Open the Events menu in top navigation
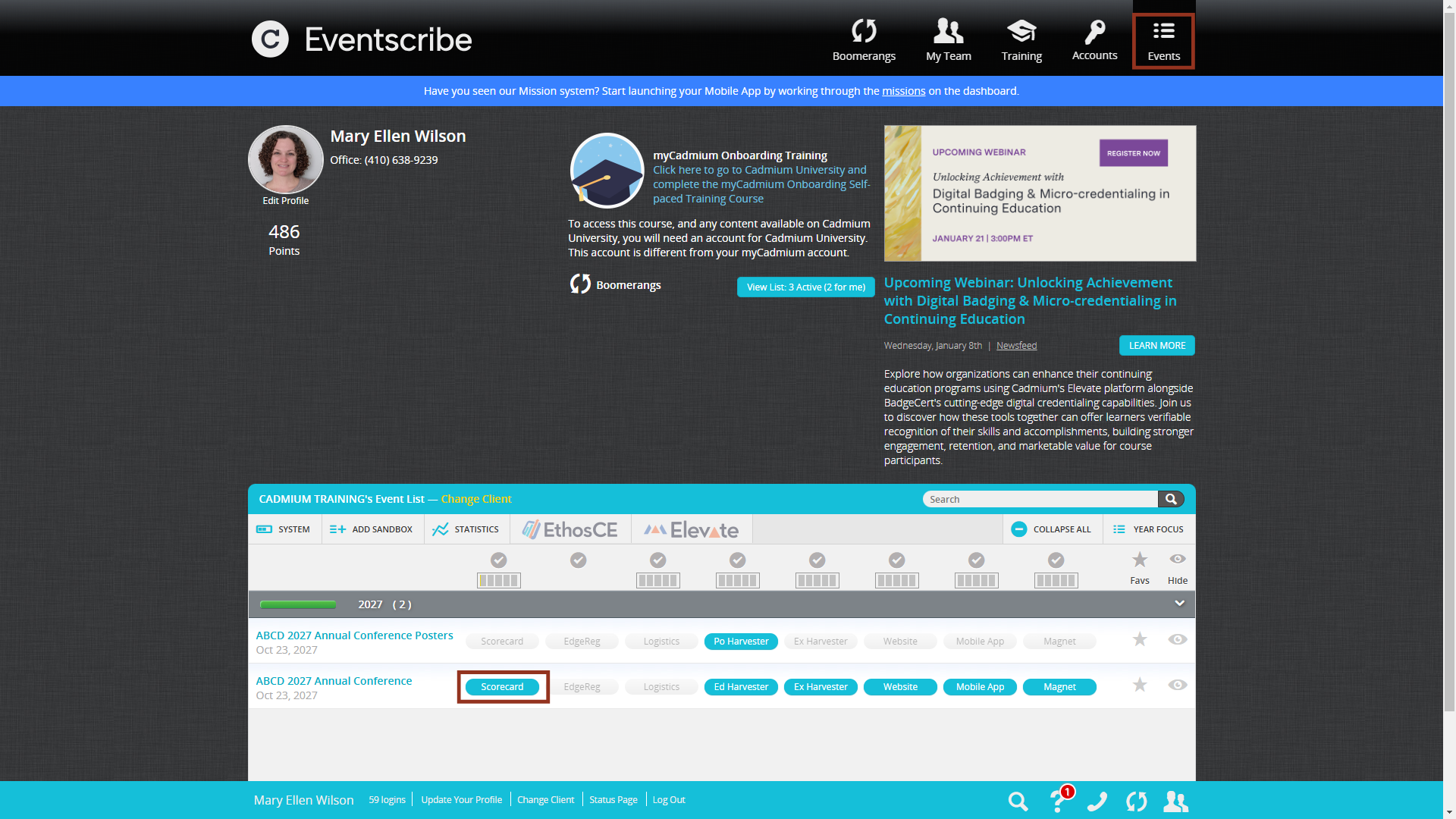Screen dimensions: 1456x819 click(x=1163, y=41)
